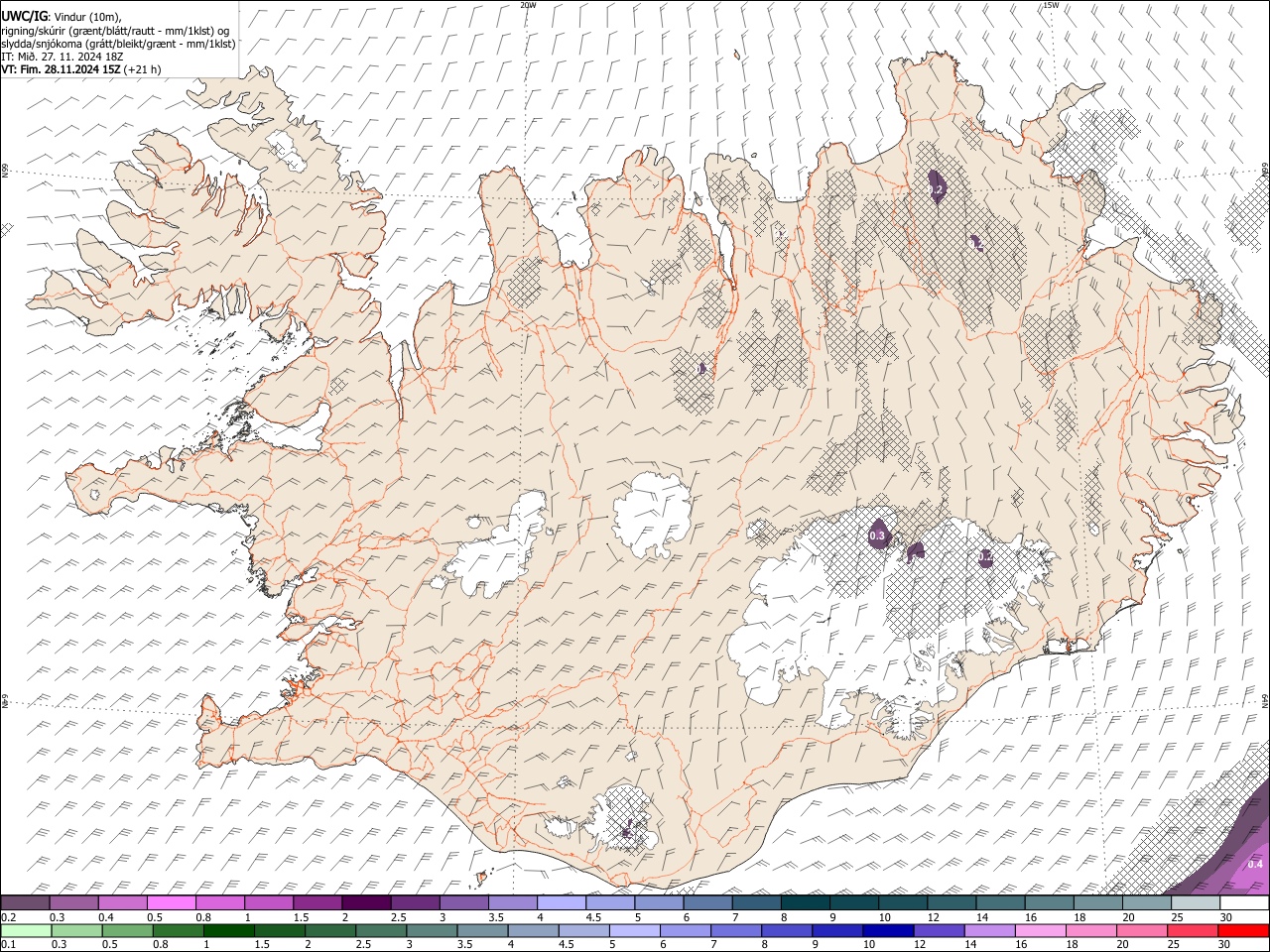Pick the violet 12 swatch in lower legend
Screen dimensions: 1270x952
pos(939,930)
